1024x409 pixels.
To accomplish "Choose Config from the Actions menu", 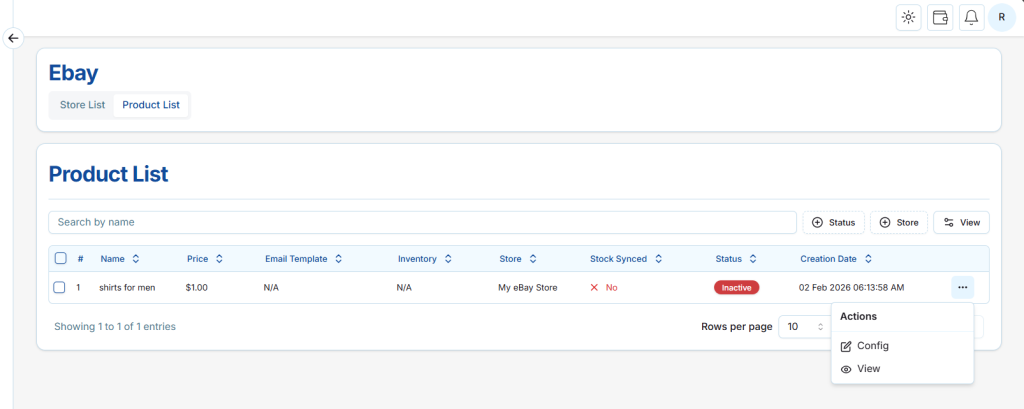I will tap(872, 346).
